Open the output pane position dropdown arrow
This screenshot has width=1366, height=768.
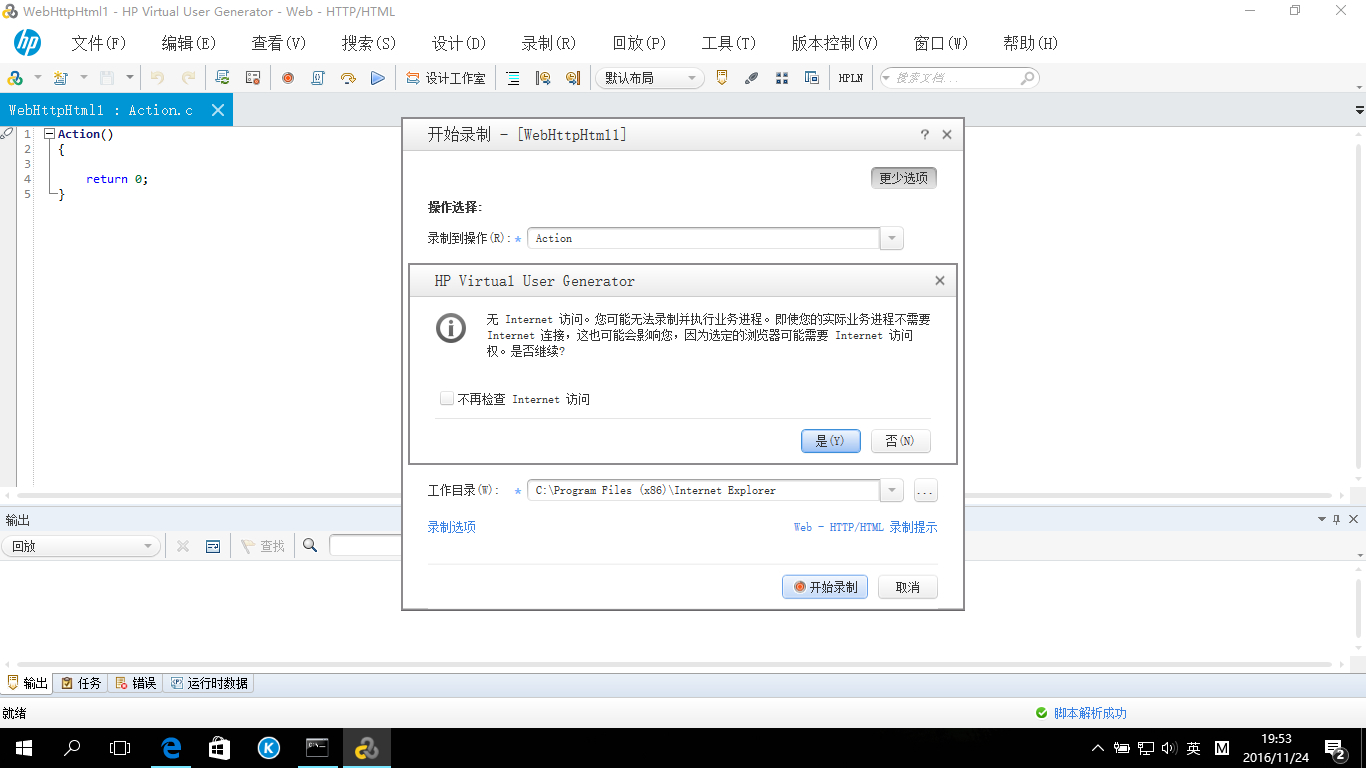(x=1320, y=519)
